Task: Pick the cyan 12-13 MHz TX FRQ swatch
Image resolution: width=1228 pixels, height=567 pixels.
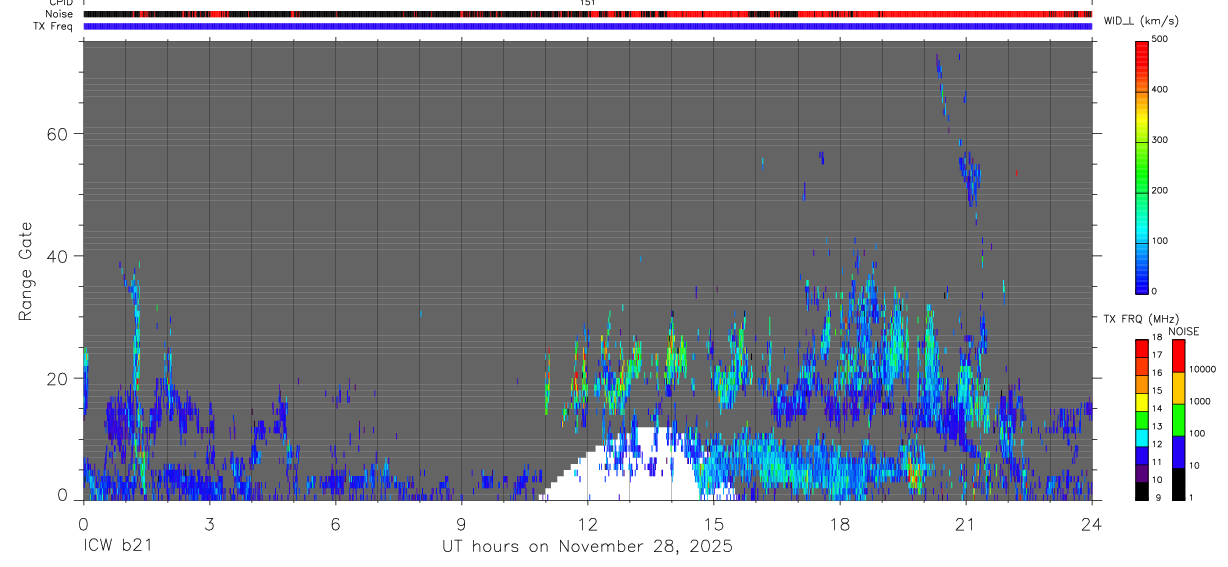Action: (x=1142, y=437)
